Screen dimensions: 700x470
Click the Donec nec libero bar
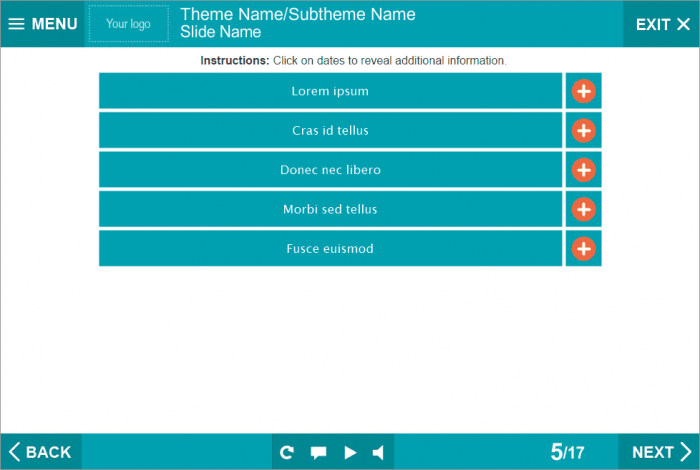click(330, 170)
